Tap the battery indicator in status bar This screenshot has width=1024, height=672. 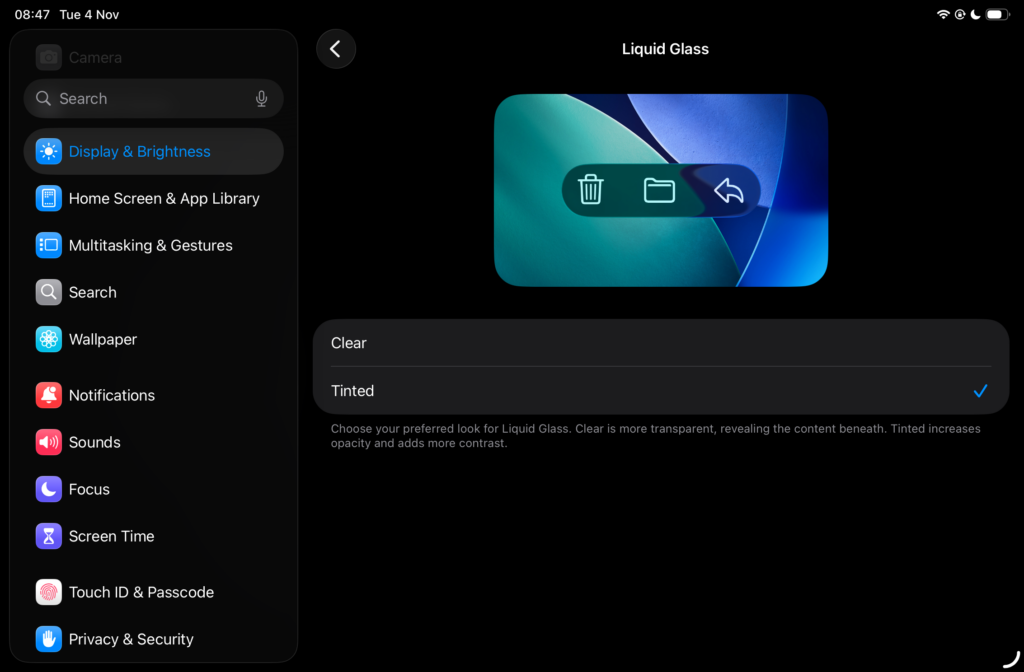click(997, 15)
